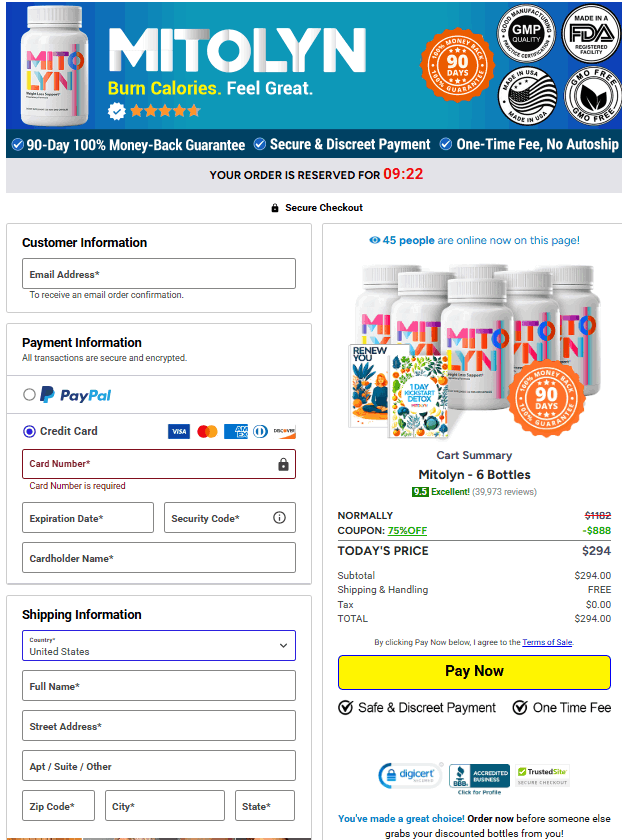The image size is (622, 840).
Task: Click the Mastercard icon
Action: click(x=207, y=431)
